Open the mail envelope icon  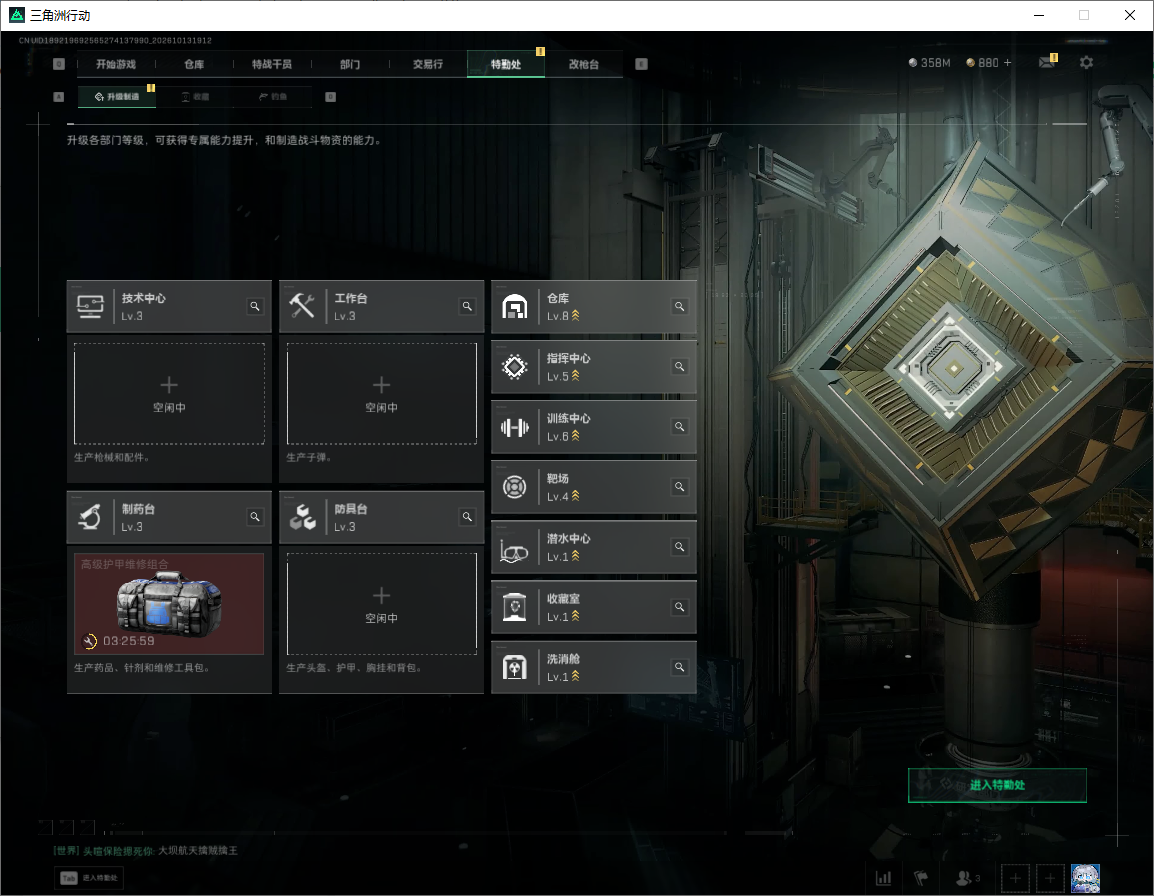pyautogui.click(x=1047, y=63)
